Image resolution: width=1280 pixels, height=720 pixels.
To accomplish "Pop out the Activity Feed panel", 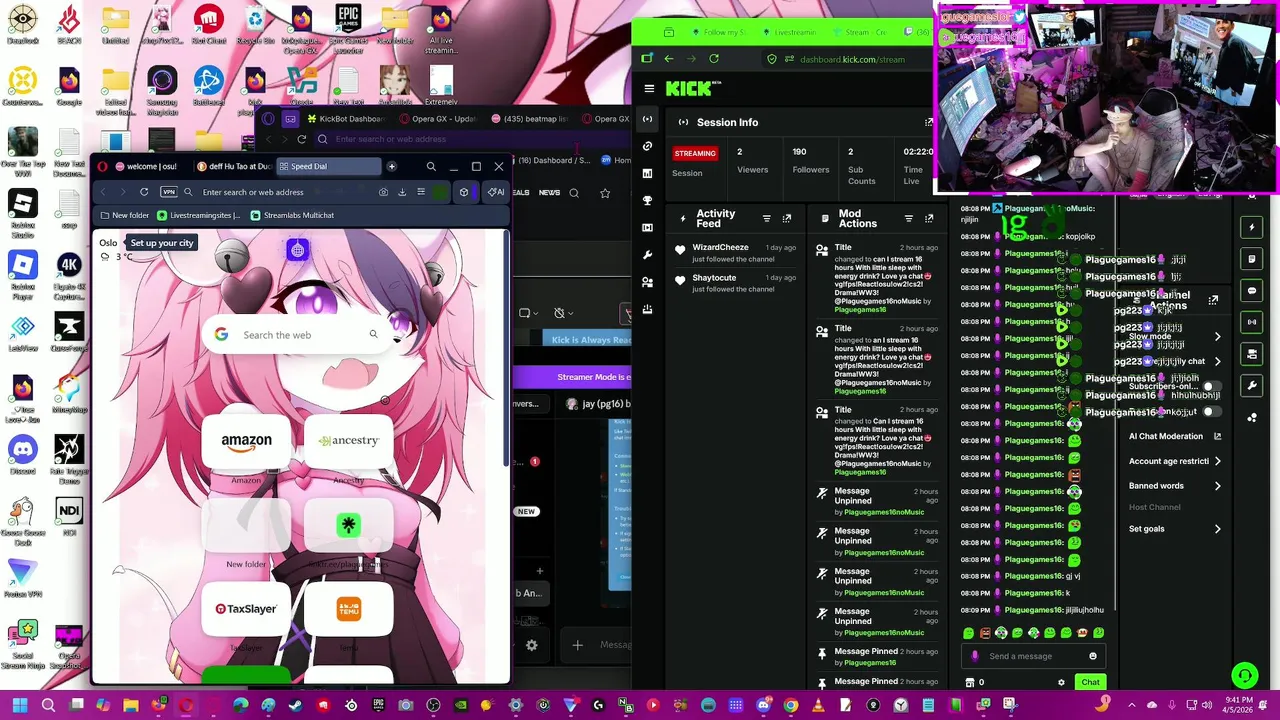I will pos(787,218).
